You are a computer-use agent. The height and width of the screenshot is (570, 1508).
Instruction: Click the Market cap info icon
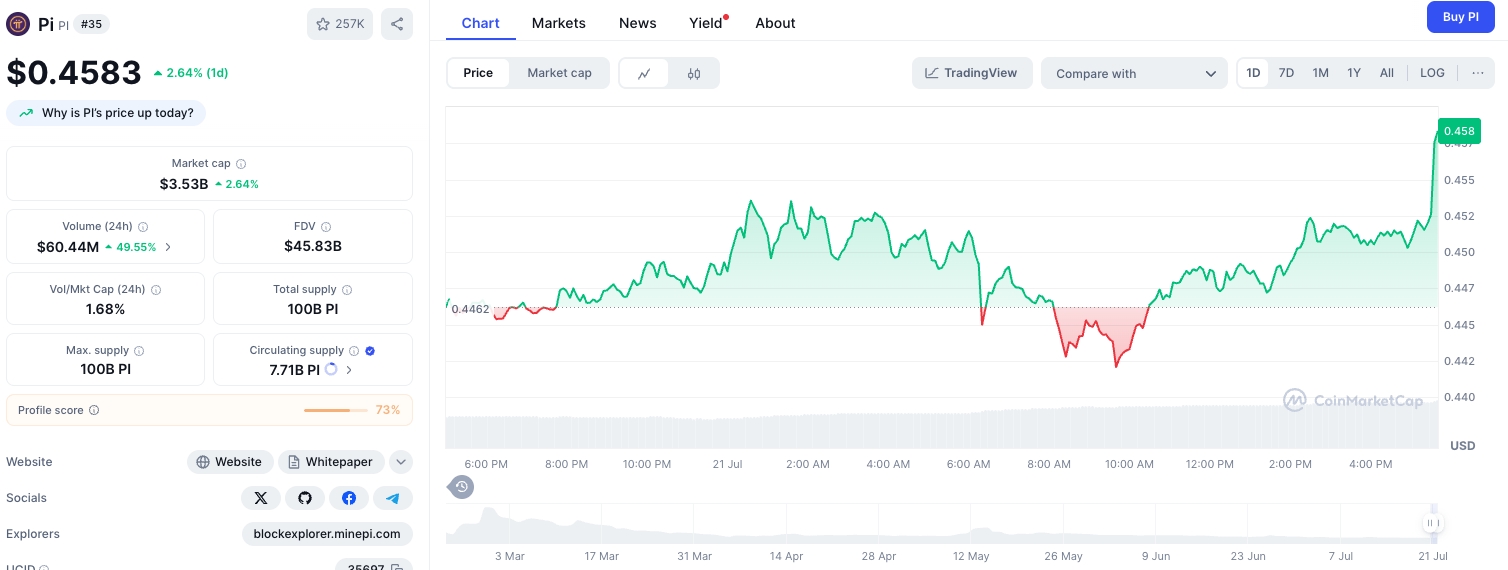[241, 164]
